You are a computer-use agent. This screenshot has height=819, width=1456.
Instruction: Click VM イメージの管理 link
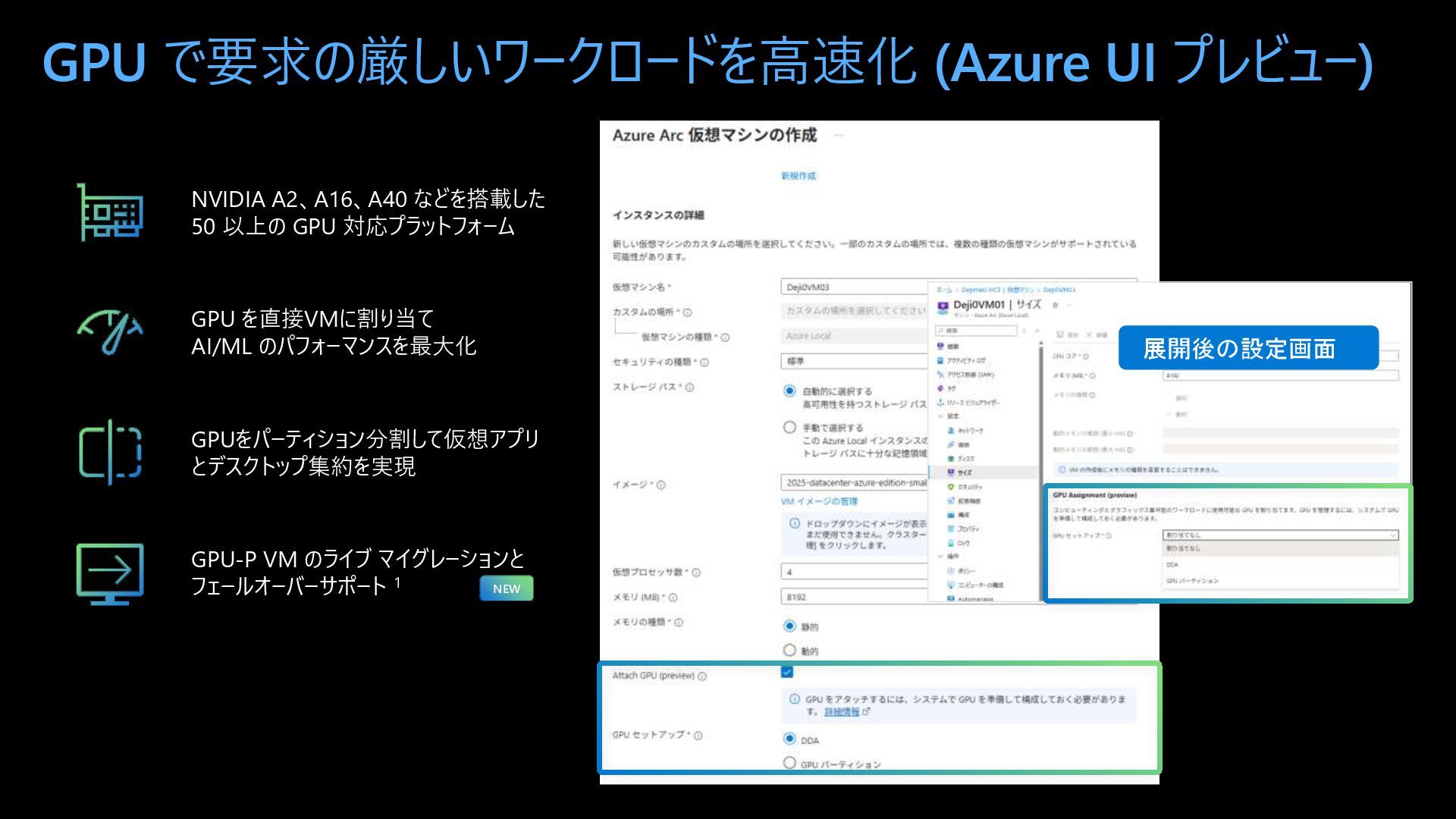(819, 501)
